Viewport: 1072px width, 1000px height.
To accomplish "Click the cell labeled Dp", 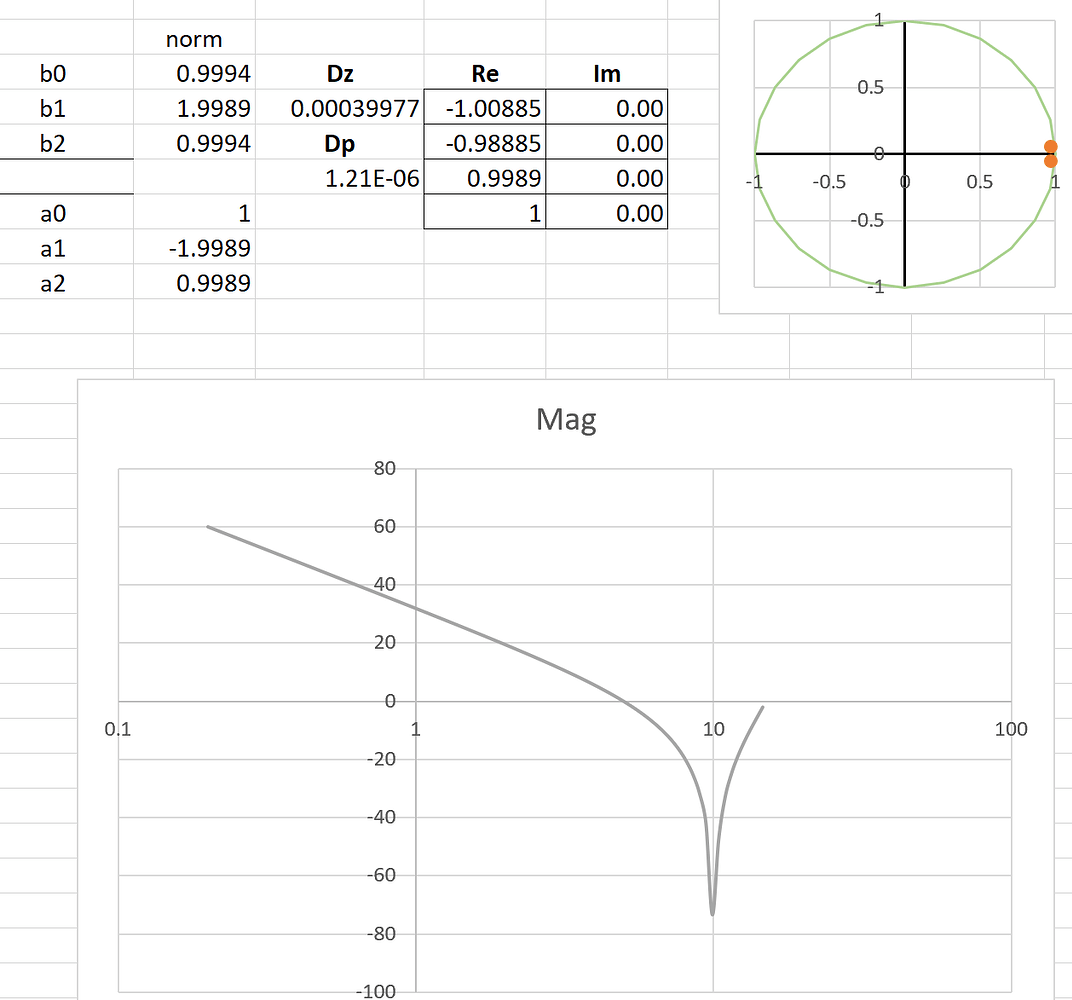I will tap(340, 141).
